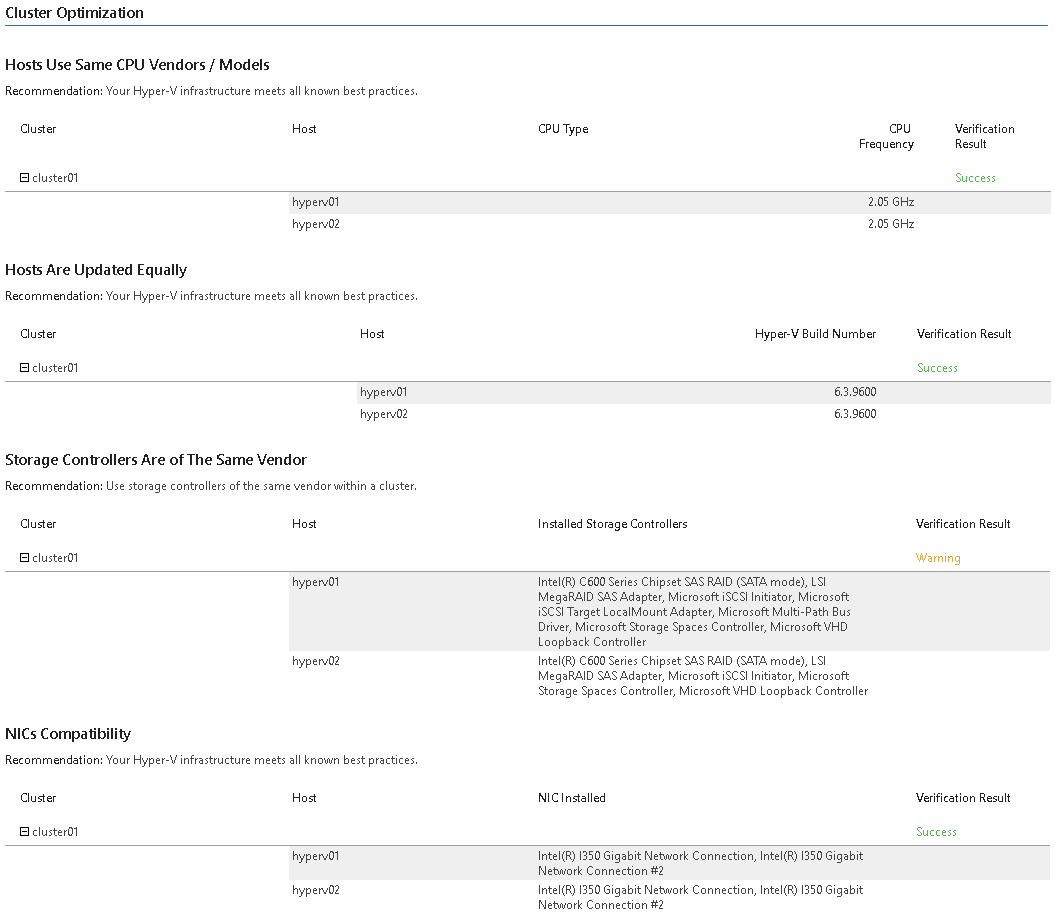Click the Cluster Optimization report title
This screenshot has width=1055, height=917.
[74, 13]
